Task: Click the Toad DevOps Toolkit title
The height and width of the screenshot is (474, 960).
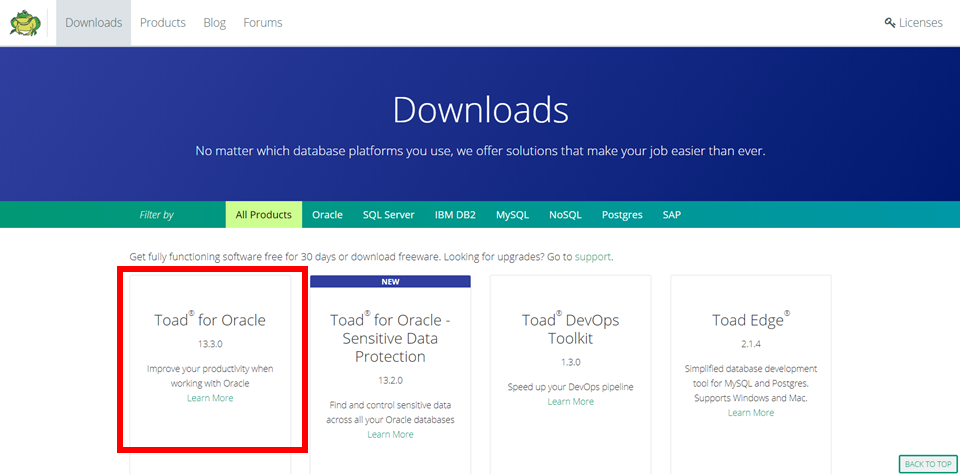Action: pyautogui.click(x=571, y=328)
